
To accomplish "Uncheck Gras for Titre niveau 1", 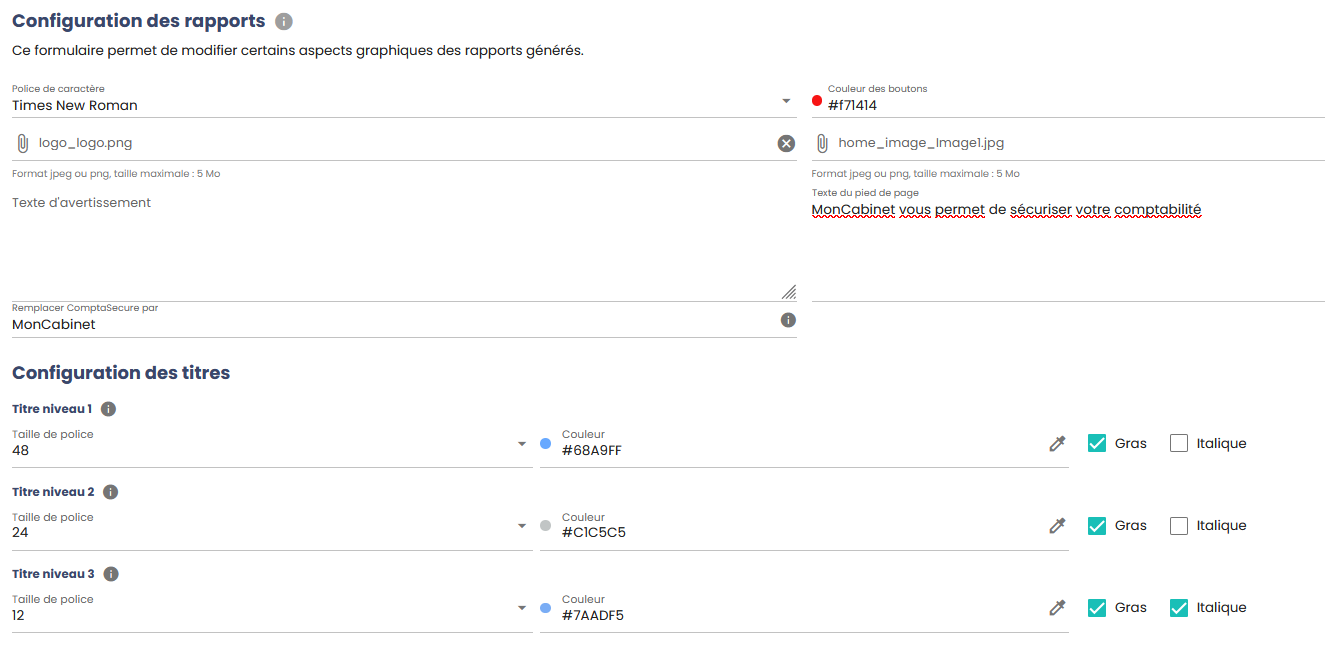I will click(1097, 443).
